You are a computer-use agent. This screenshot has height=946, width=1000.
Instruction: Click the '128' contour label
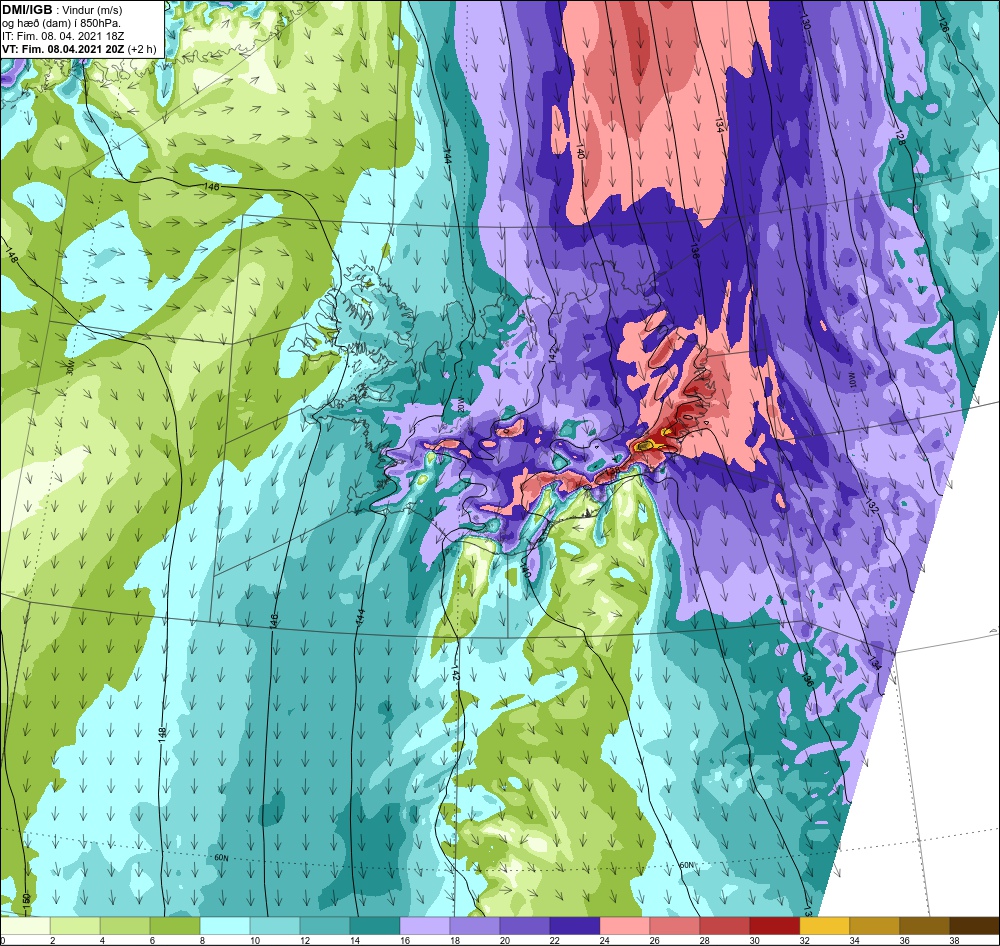[x=900, y=139]
